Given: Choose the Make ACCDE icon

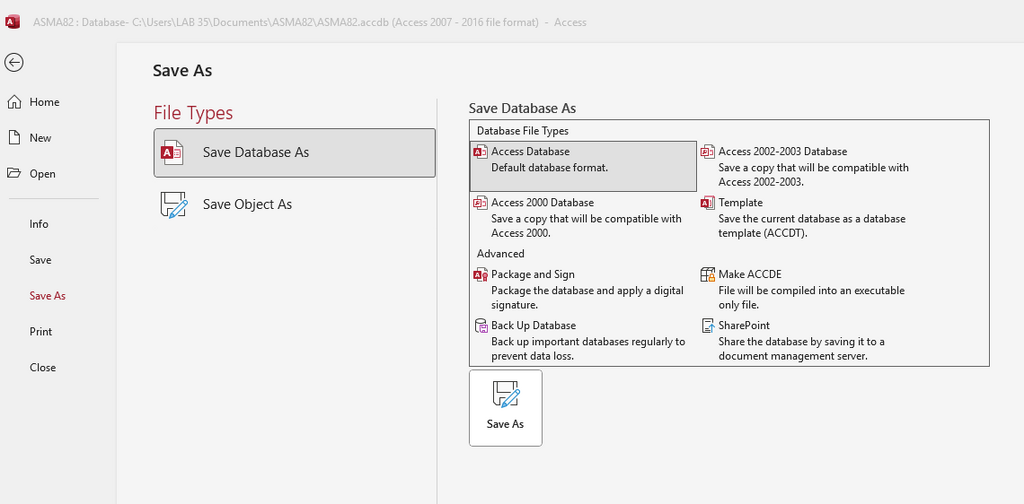Looking at the screenshot, I should [708, 275].
